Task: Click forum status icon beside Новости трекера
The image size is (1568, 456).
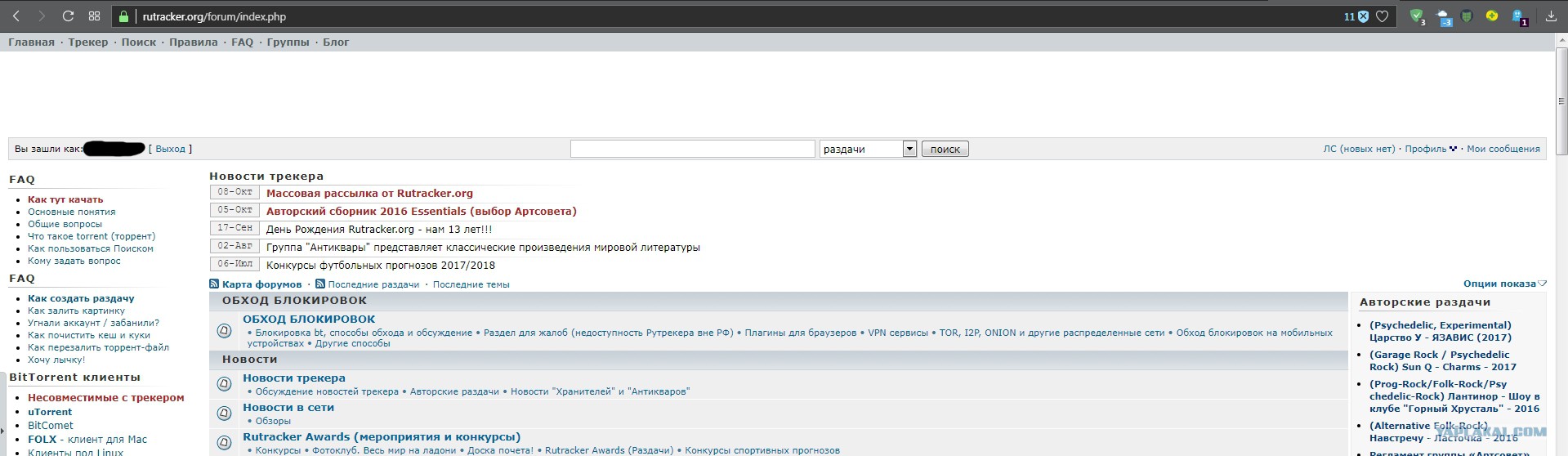Action: [224, 384]
